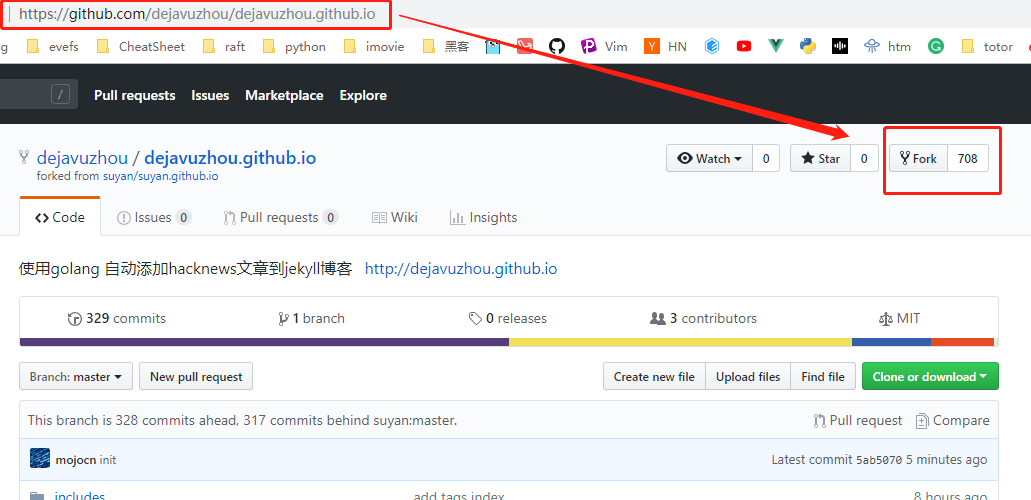Click the includes folder icon
The height and width of the screenshot is (500, 1031).
(37, 495)
